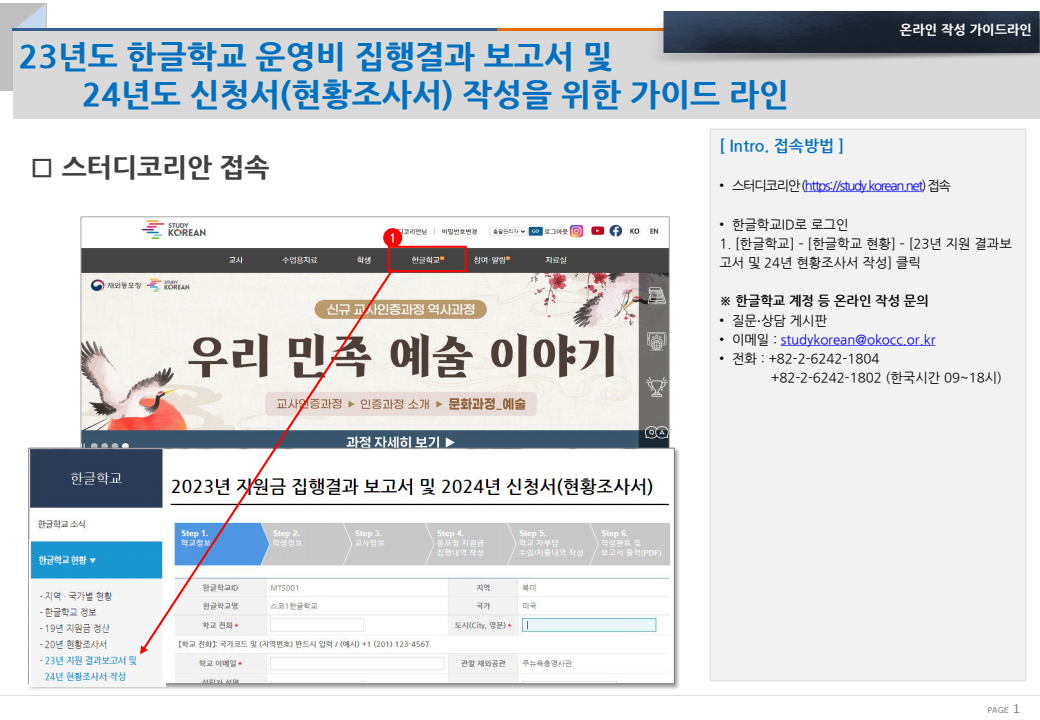Open the 한글학교 menu
Image resolution: width=1040 pixels, height=720 pixels.
(427, 260)
